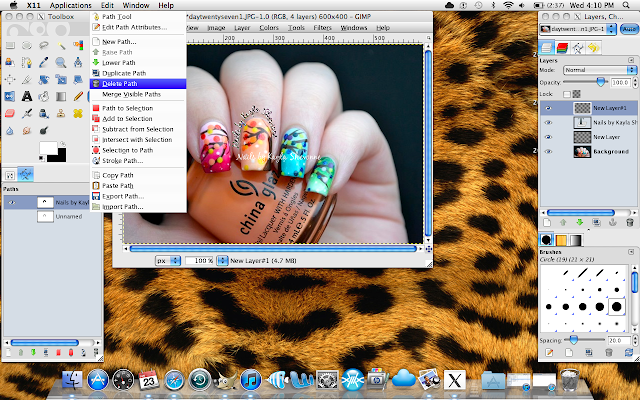Select the Blend gradient tool
This screenshot has height=400, width=640.
[61, 96]
